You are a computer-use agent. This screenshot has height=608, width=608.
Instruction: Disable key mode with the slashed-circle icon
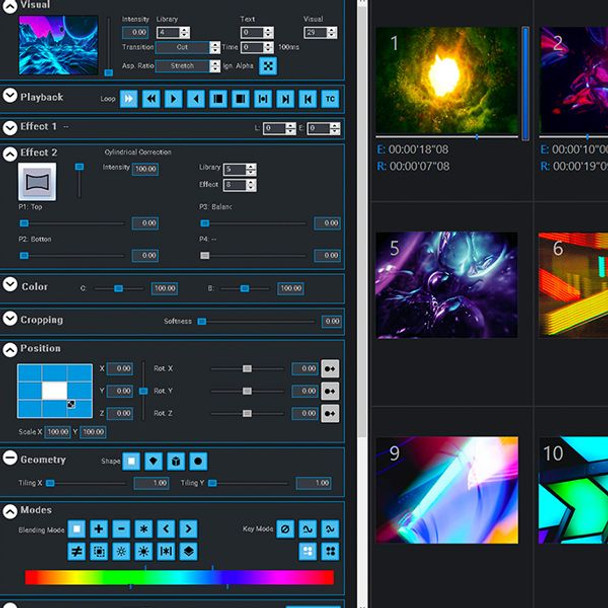point(285,529)
